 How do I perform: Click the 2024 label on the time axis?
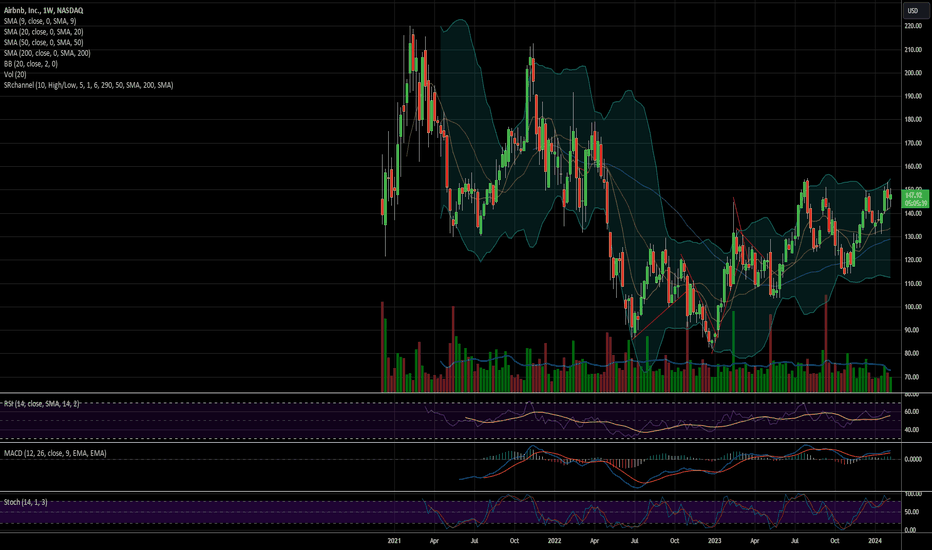click(x=875, y=541)
